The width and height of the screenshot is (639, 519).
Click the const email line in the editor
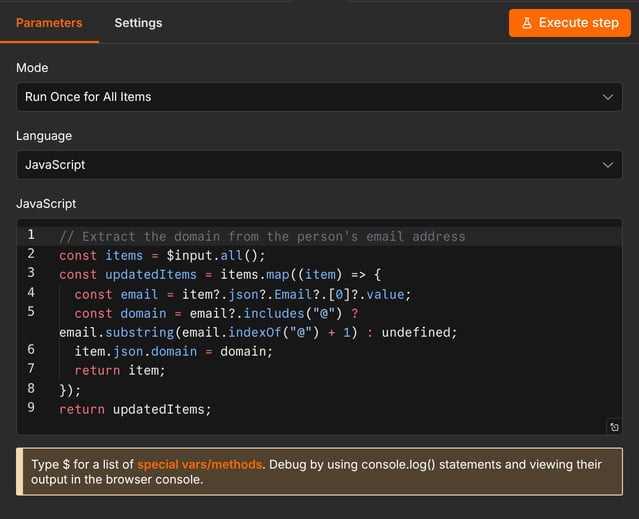point(242,294)
